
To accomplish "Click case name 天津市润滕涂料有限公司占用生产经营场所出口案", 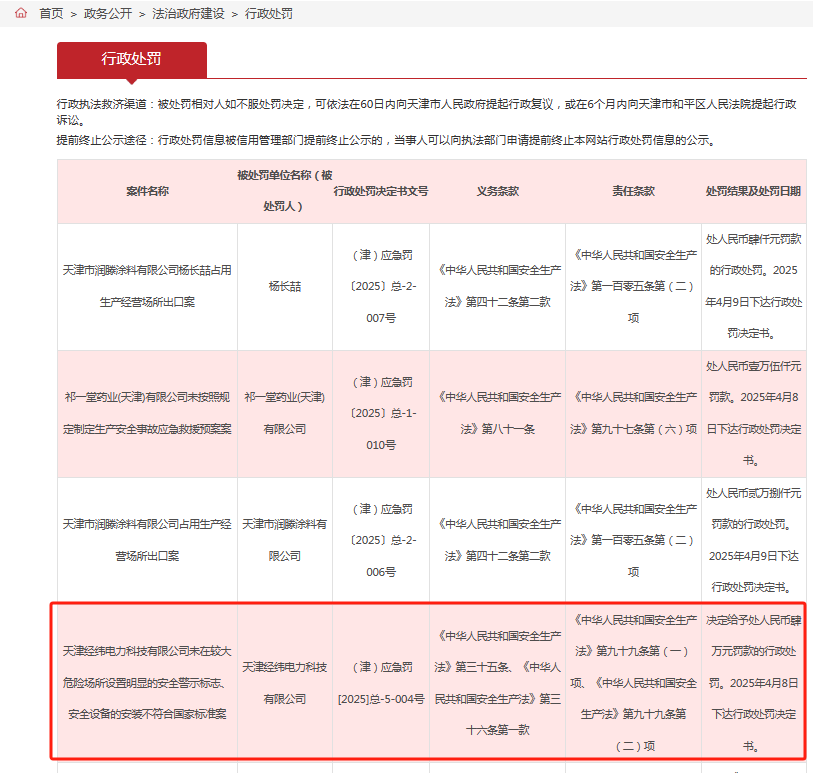I will [x=147, y=540].
